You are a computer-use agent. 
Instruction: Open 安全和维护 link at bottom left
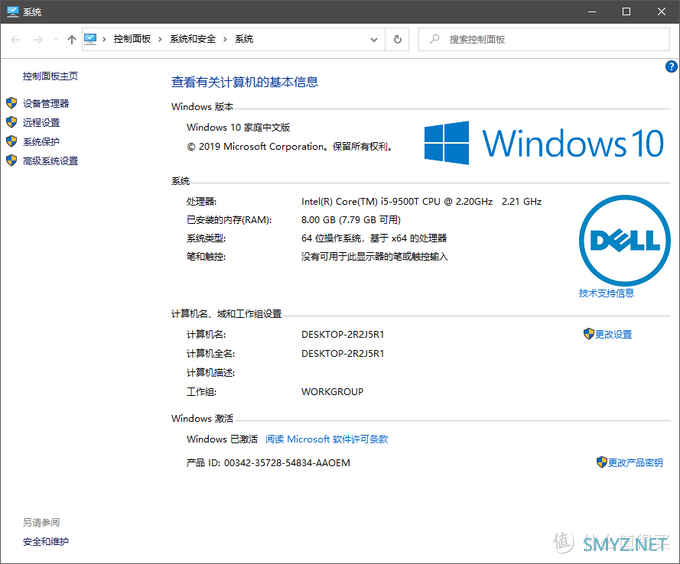click(46, 541)
